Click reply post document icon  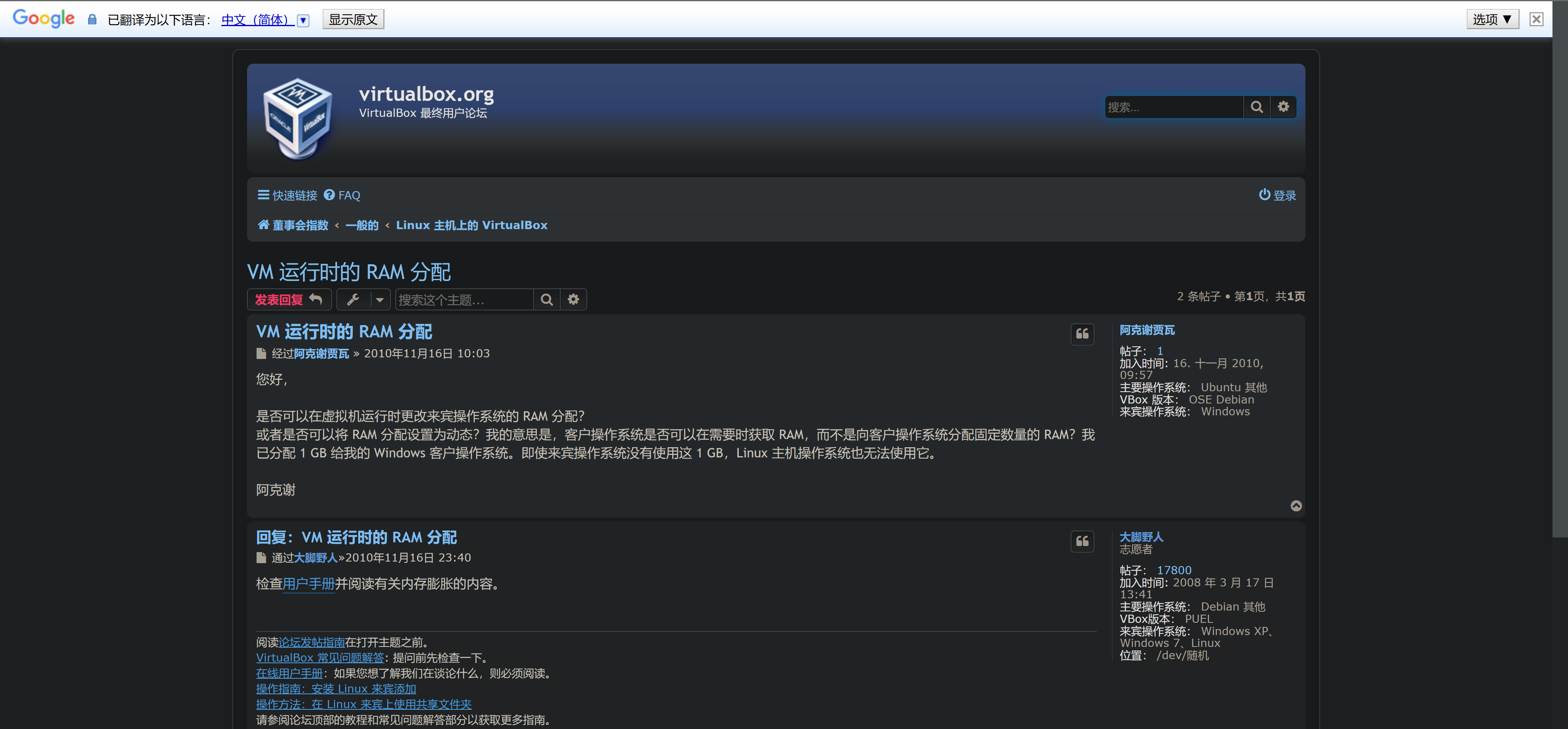coord(261,558)
